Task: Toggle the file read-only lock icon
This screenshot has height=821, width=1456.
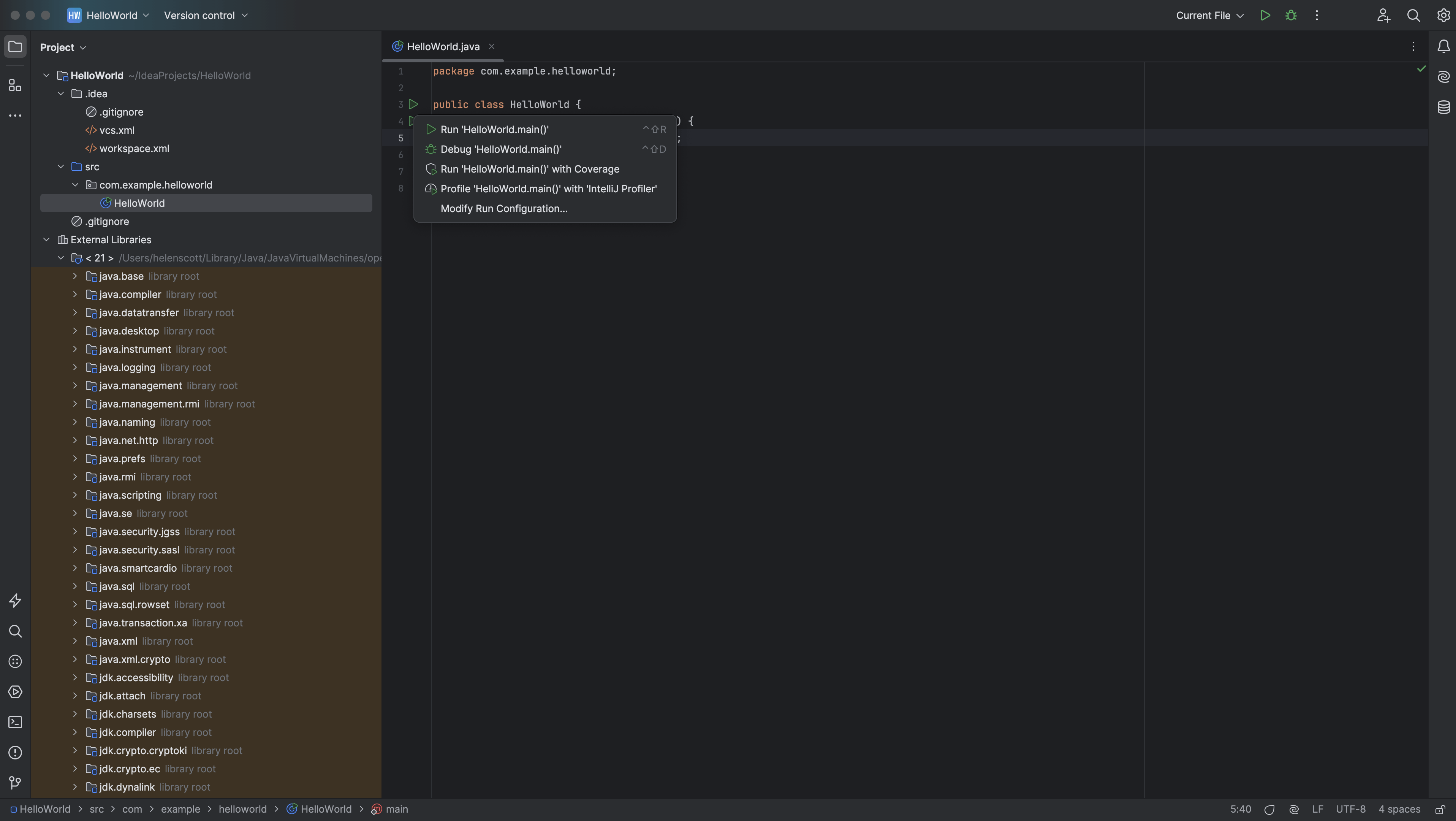Action: pyautogui.click(x=1440, y=809)
